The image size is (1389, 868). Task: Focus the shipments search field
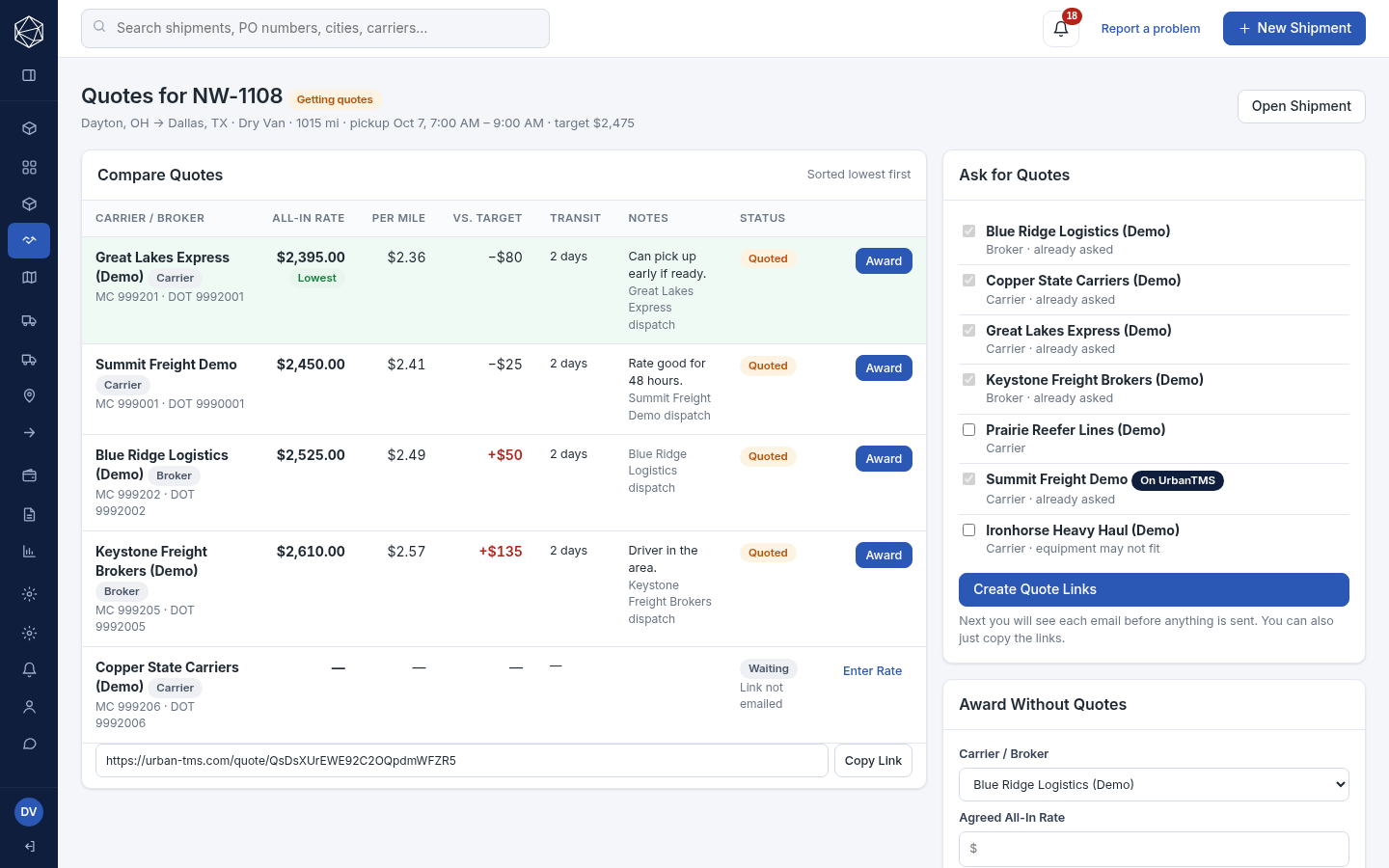click(x=315, y=28)
